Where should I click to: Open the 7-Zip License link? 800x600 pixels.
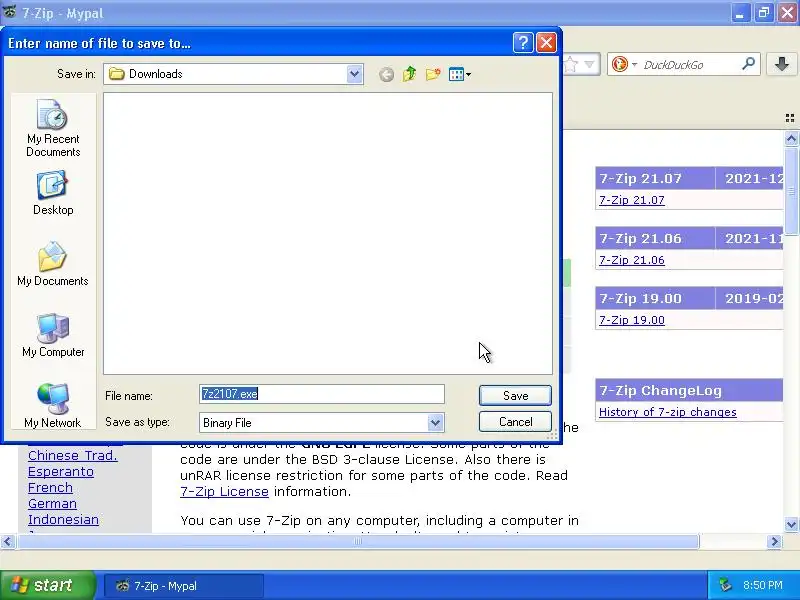tap(224, 492)
